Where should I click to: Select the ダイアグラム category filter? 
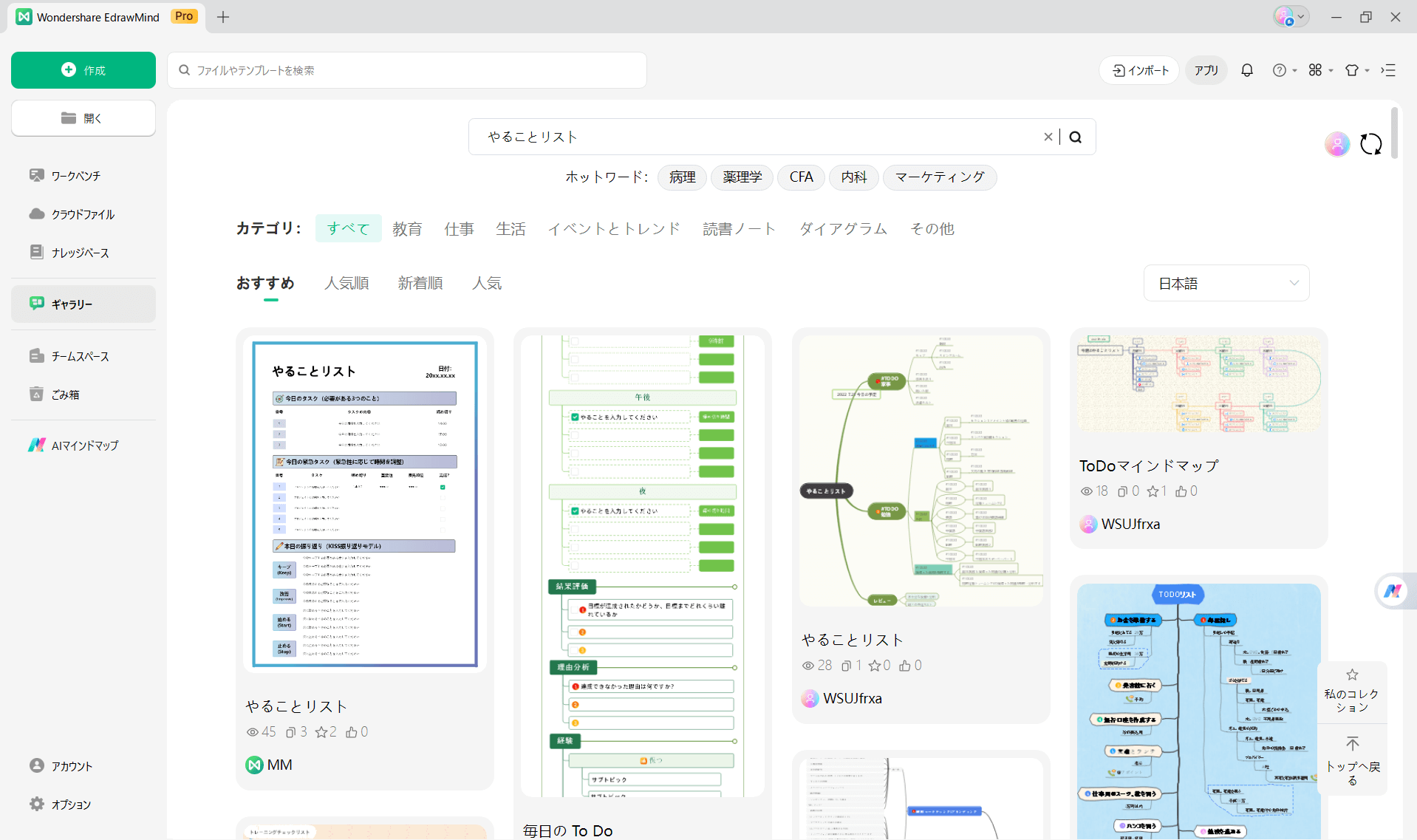pos(842,228)
